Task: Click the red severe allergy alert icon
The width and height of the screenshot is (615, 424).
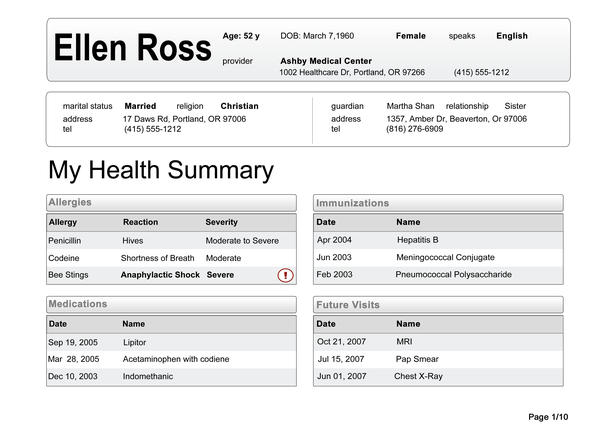Action: 285,275
